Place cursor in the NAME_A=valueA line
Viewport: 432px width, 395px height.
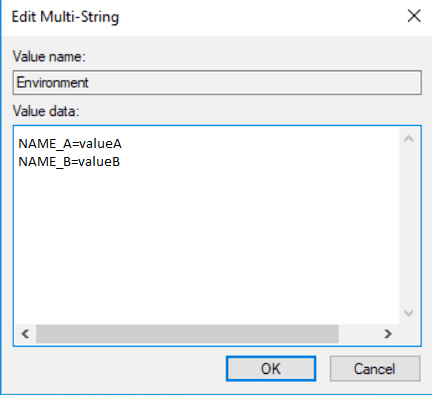pyautogui.click(x=70, y=144)
